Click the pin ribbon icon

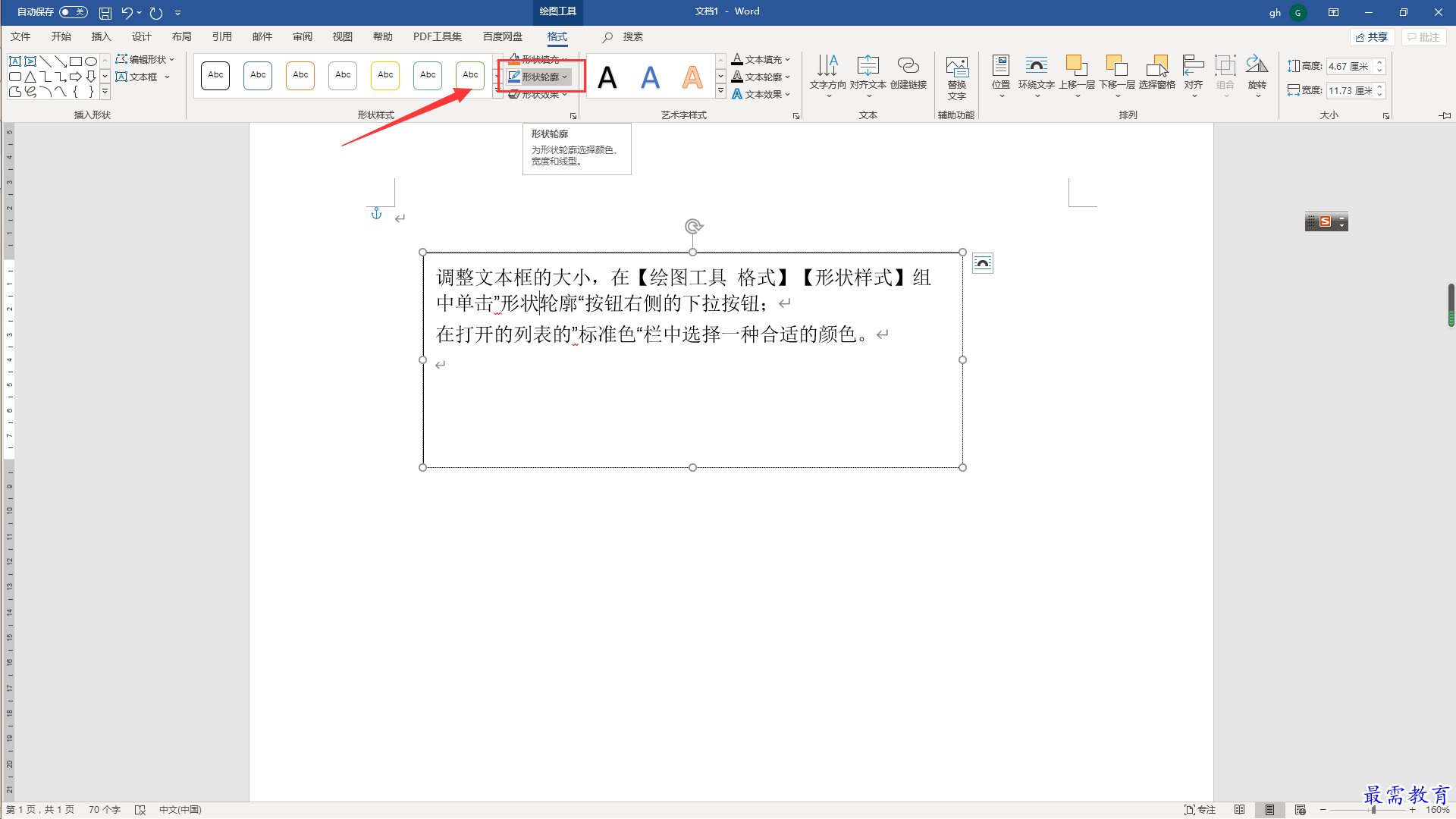point(1445,115)
